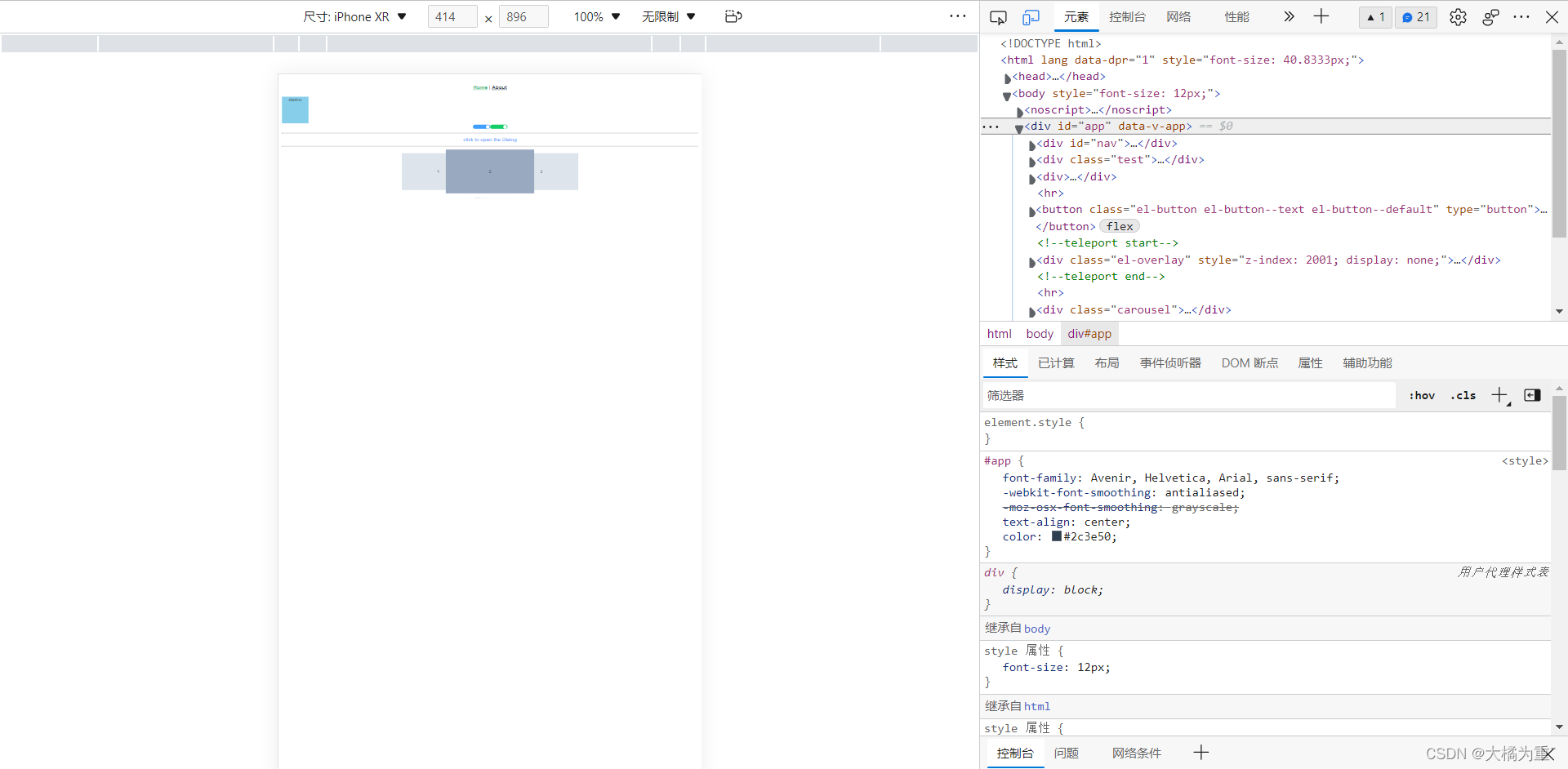1568x769 pixels.
Task: Expand the el-overlay div node
Action: point(1032,262)
